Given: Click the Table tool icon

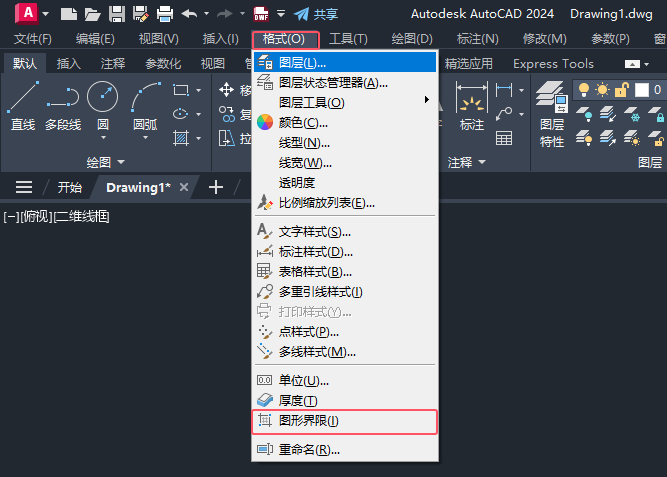Looking at the screenshot, I should coord(504,138).
